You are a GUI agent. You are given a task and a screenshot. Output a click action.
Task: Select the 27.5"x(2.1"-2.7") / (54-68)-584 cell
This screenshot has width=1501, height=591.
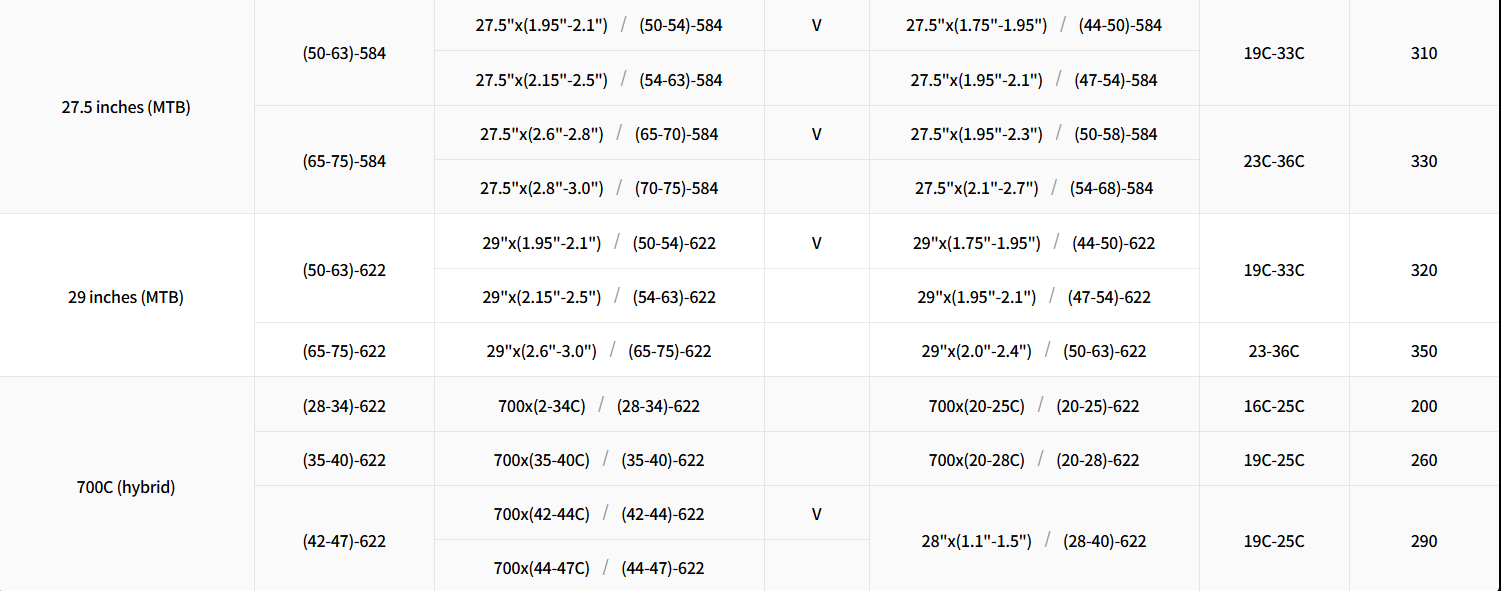pos(1034,188)
